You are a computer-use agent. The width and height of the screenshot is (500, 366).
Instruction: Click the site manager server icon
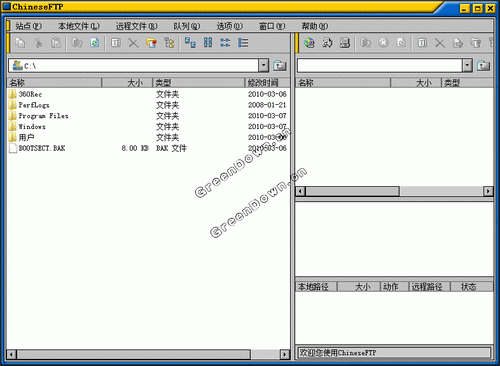(x=345, y=43)
